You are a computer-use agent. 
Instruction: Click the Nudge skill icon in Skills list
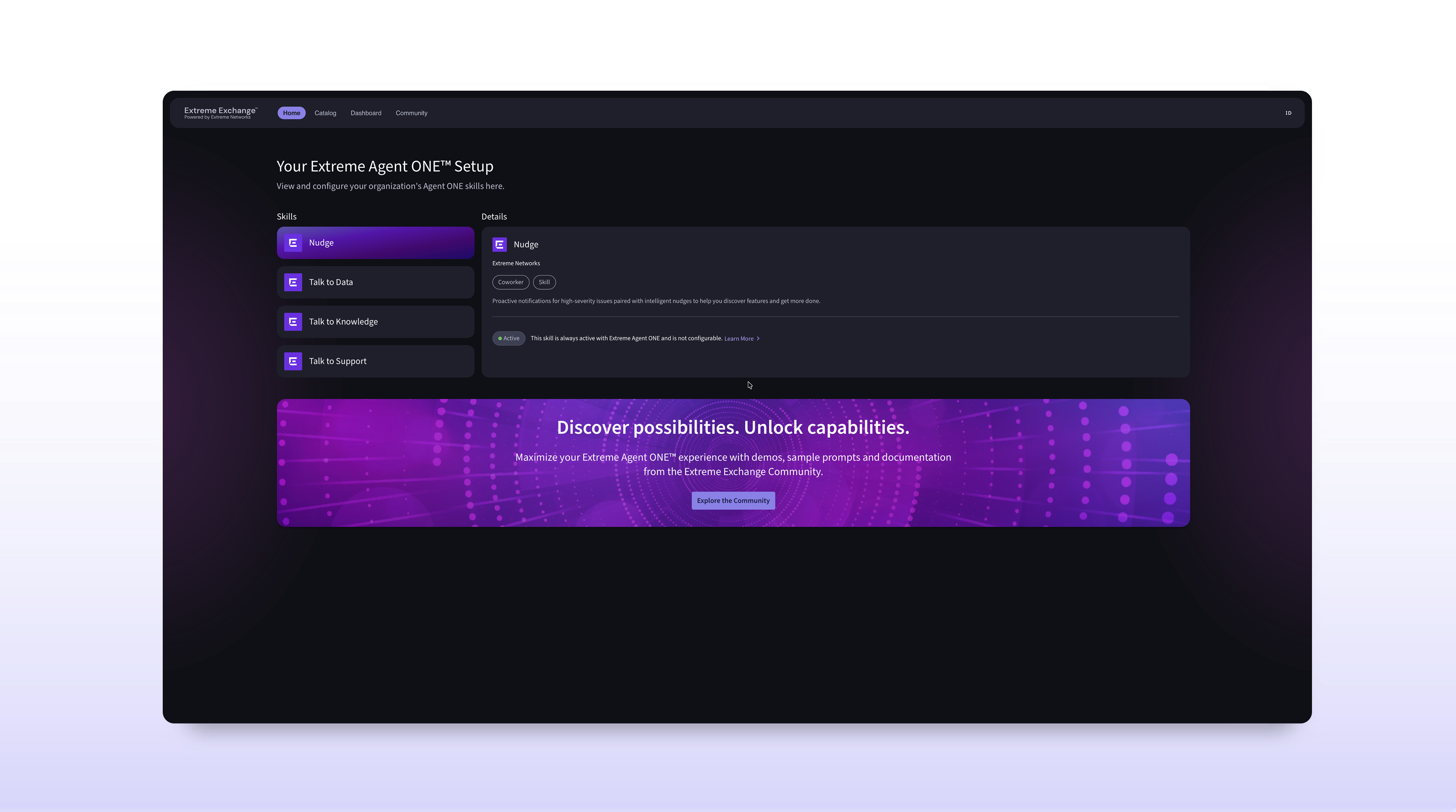(x=293, y=243)
